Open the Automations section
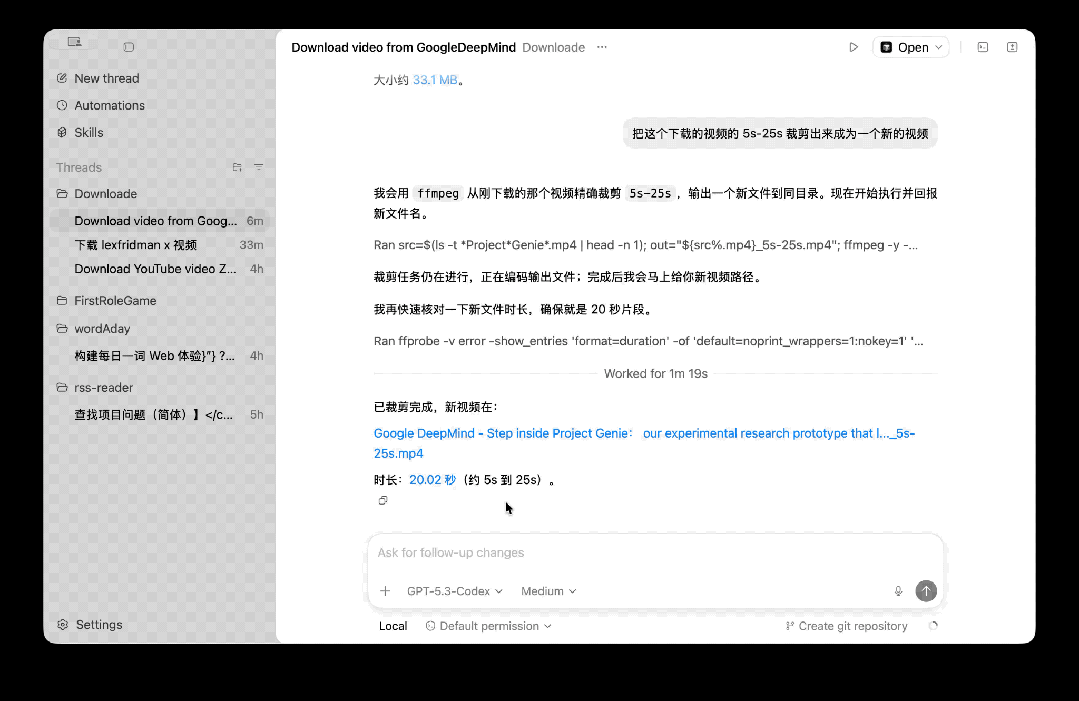The width and height of the screenshot is (1079, 701). point(107,105)
